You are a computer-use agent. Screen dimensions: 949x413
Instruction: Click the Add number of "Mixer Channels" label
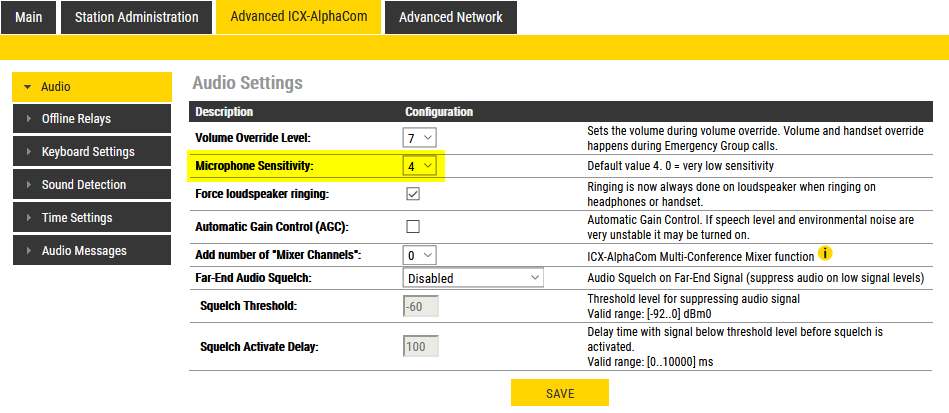pyautogui.click(x=278, y=256)
